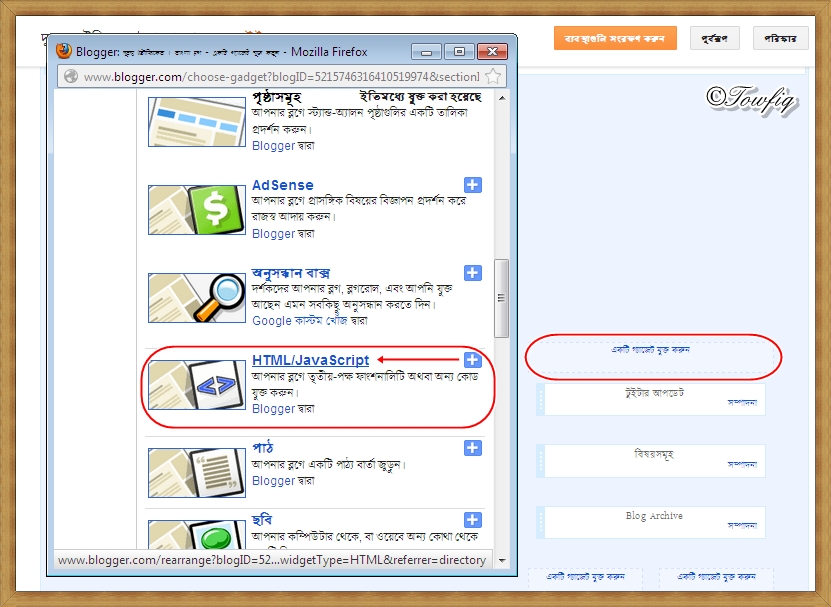831x607 pixels.
Task: Click bottom-right add-a-gadget link in layout
Action: [x=717, y=577]
